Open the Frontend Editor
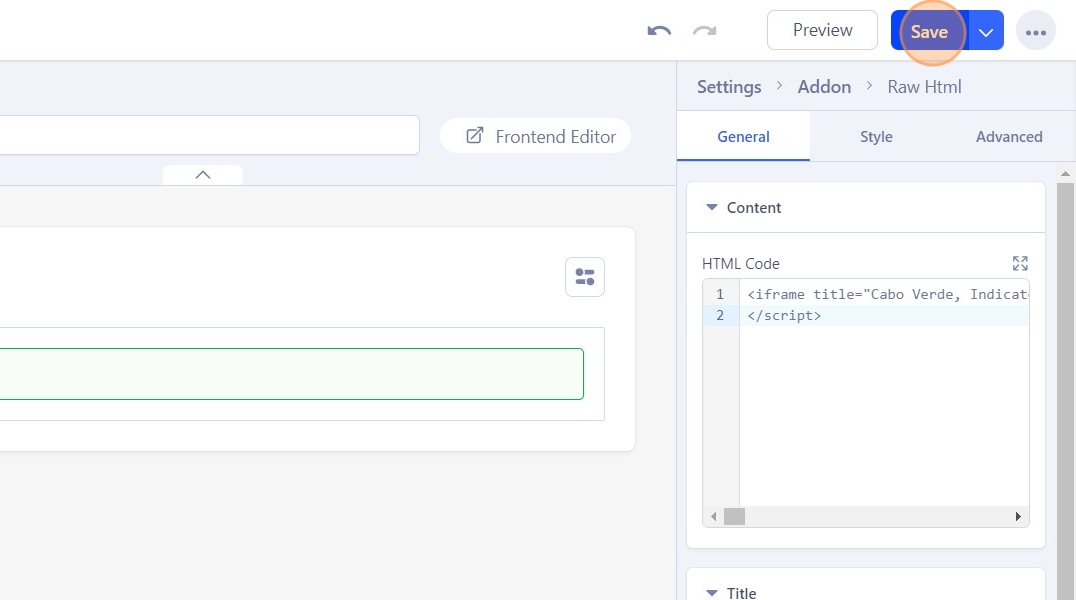Screen dimensions: 1076x600 pyautogui.click(x=535, y=137)
